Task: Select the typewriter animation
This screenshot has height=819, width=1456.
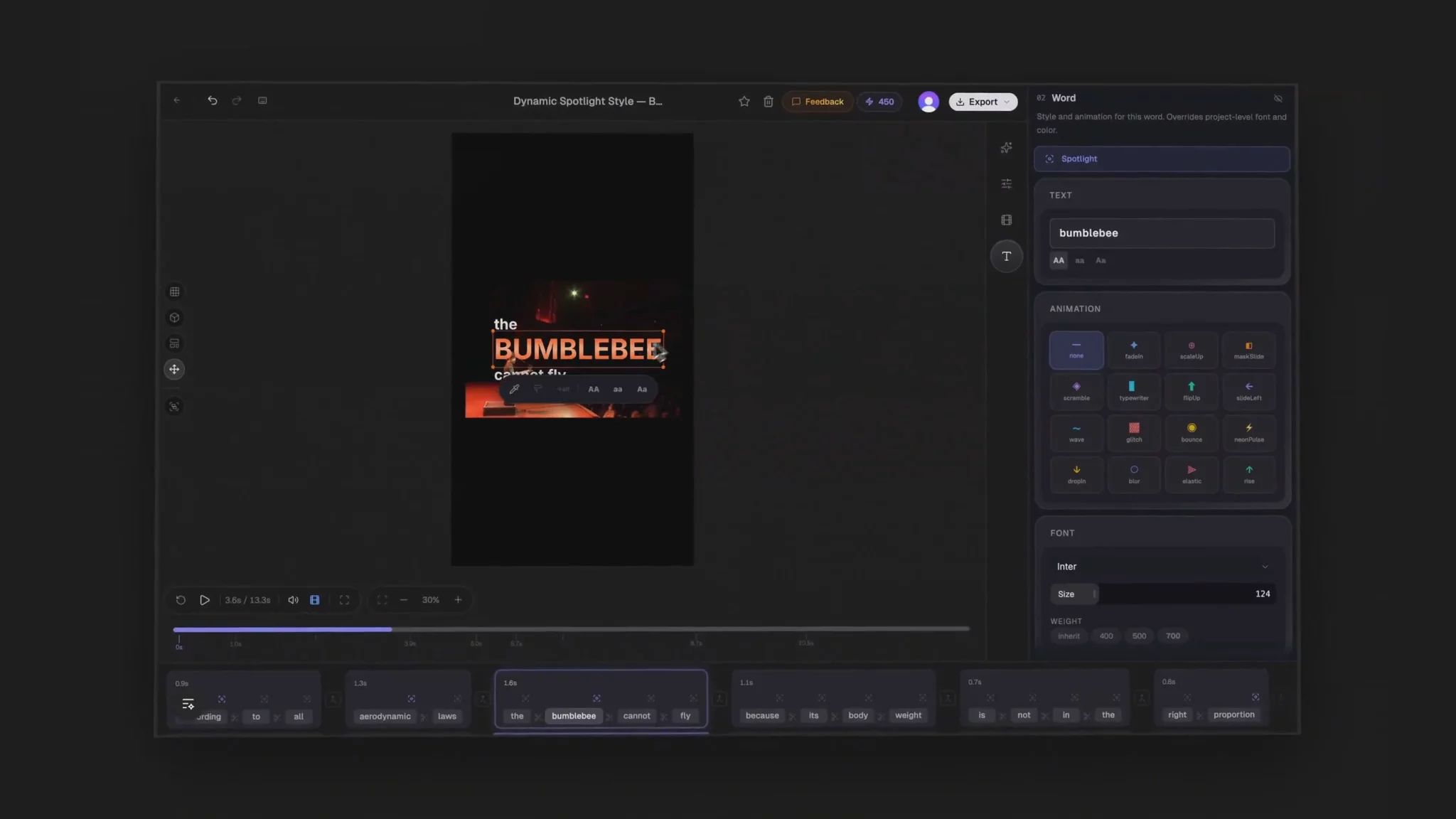Action: [1134, 391]
